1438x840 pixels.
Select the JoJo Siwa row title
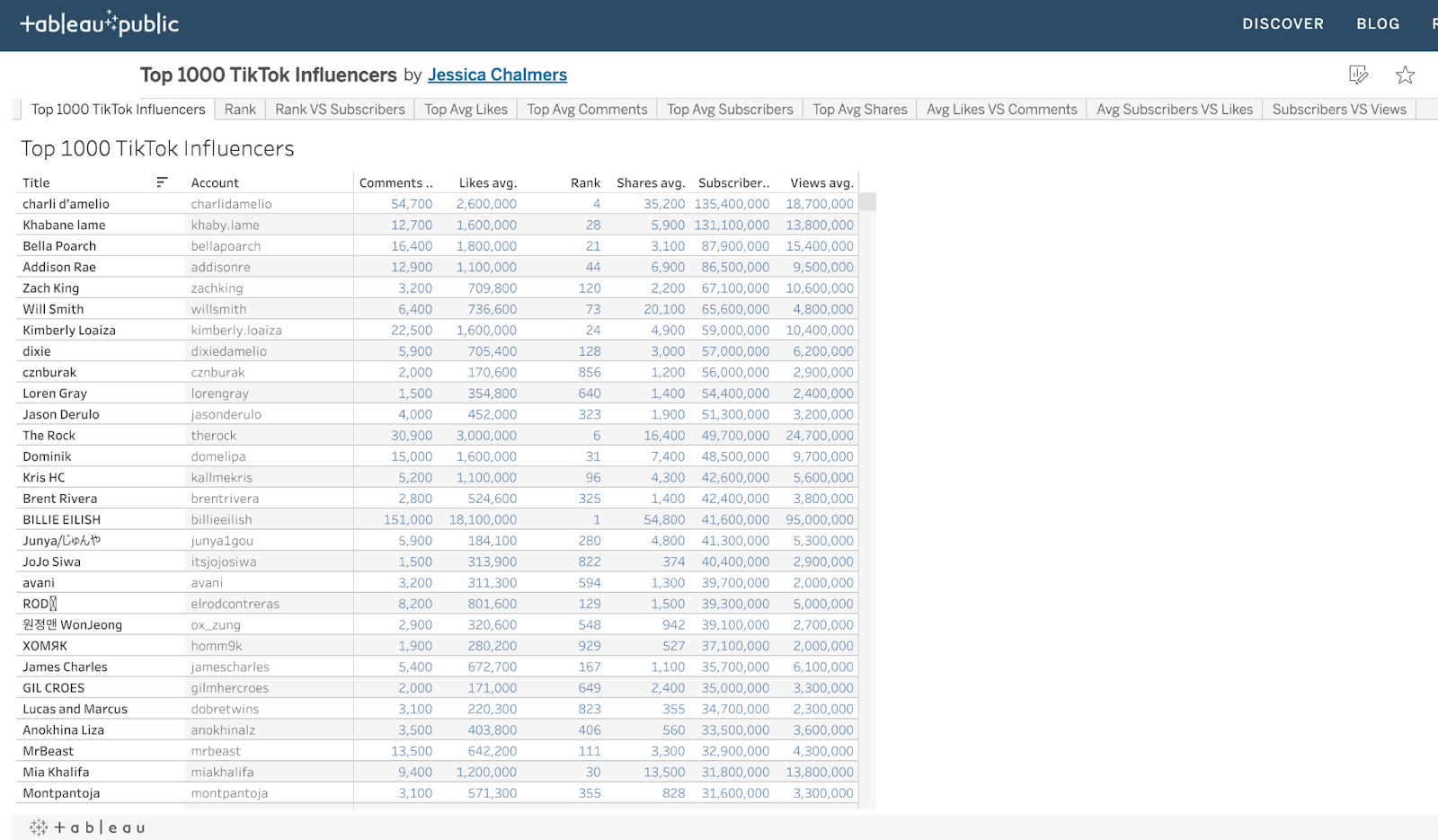52,561
